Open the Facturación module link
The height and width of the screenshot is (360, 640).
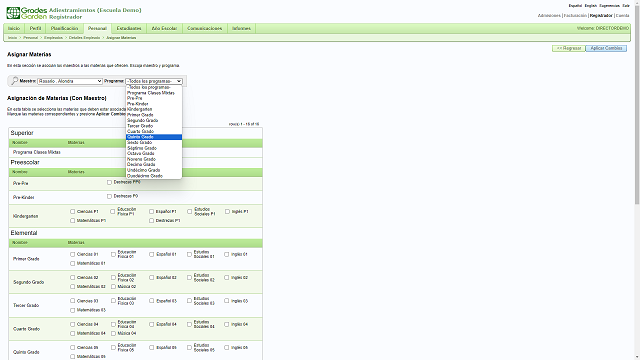click(575, 16)
